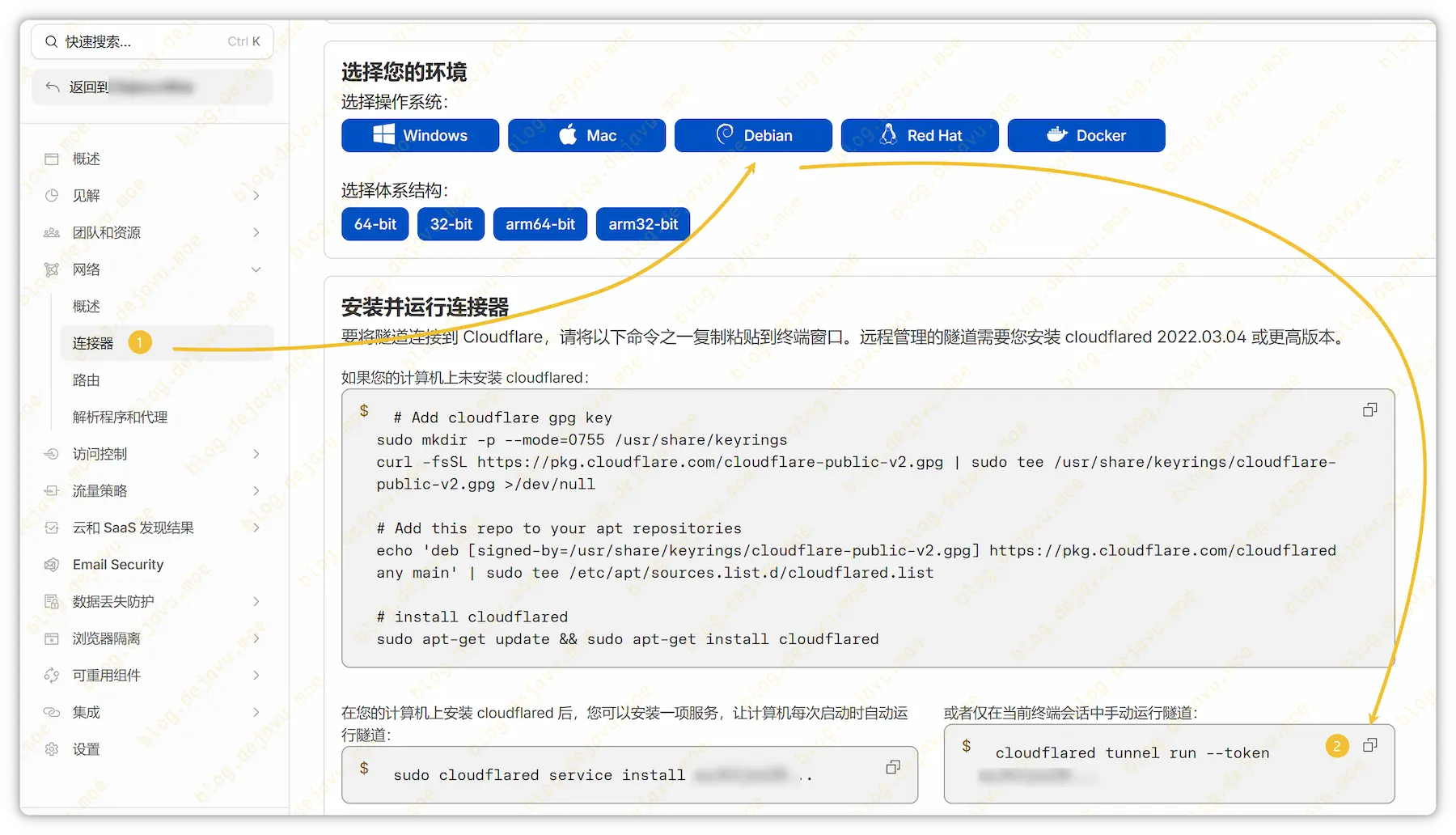
Task: Collapse the 网络 section in the sidebar
Action: click(x=256, y=269)
